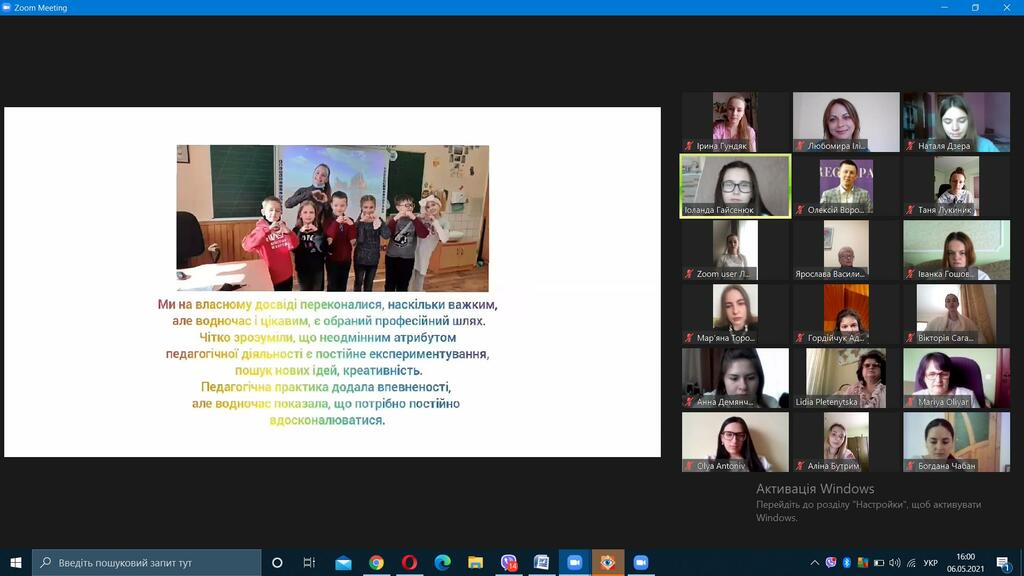
Task: Open Microsoft Word from the taskbar
Action: [541, 562]
